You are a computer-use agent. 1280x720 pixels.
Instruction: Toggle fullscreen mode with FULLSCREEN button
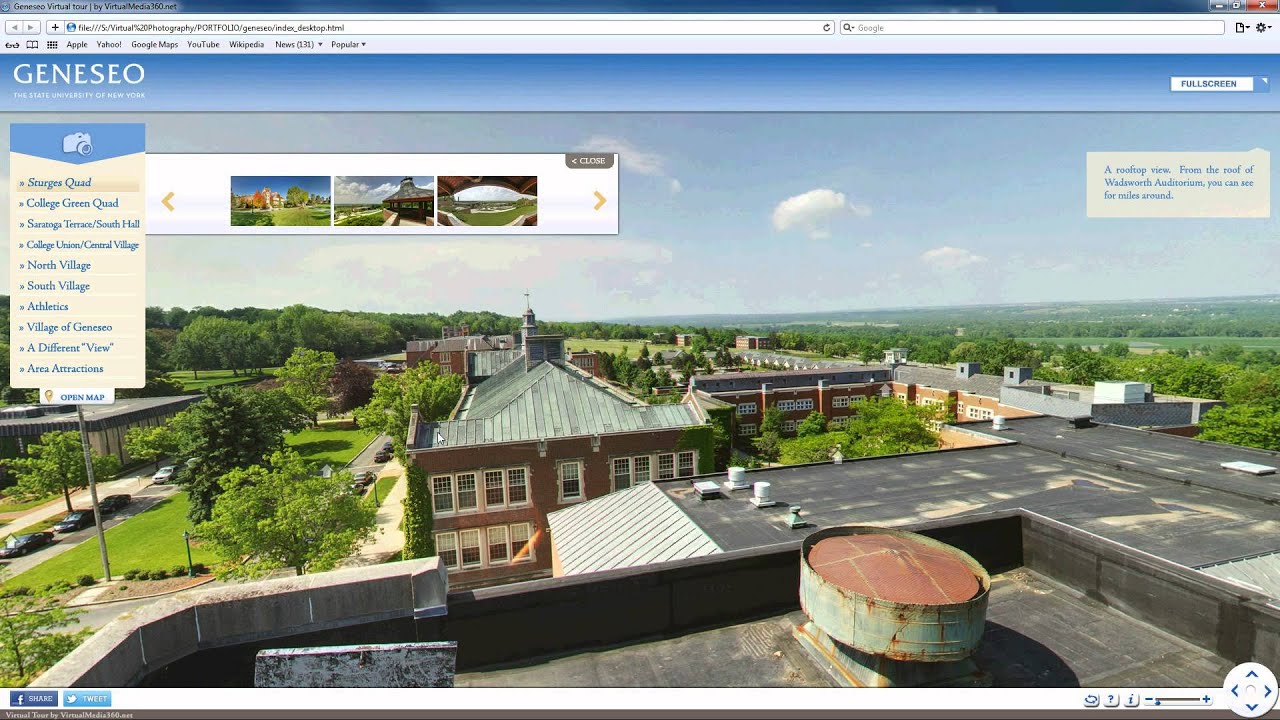tap(1210, 84)
